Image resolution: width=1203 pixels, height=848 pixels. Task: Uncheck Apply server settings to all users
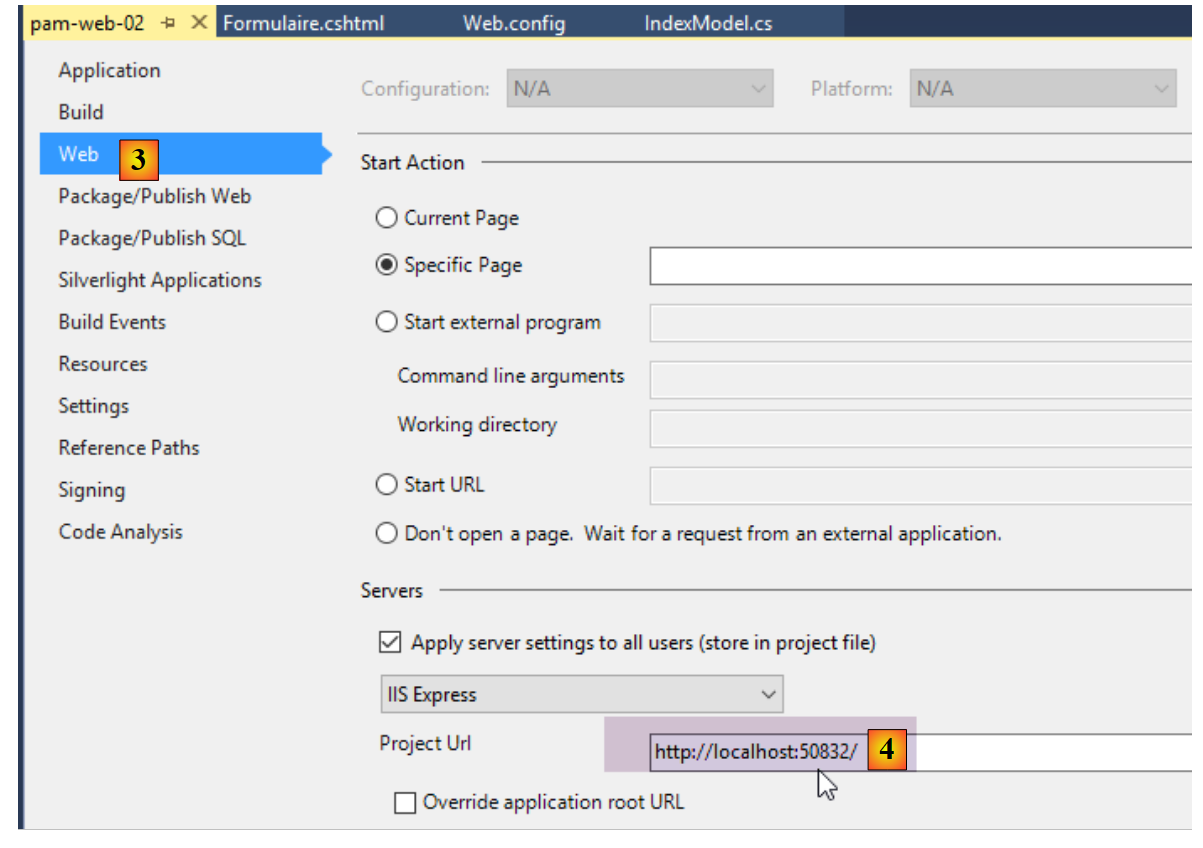[390, 643]
